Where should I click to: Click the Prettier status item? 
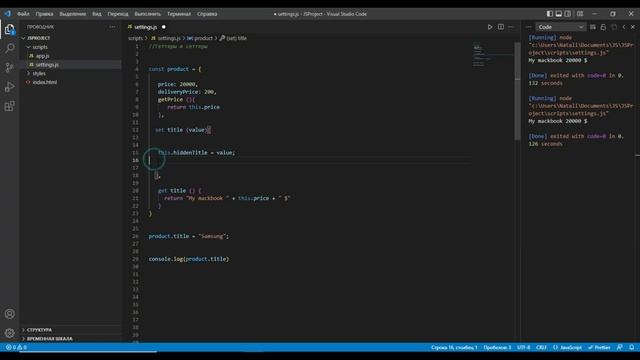click(599, 347)
